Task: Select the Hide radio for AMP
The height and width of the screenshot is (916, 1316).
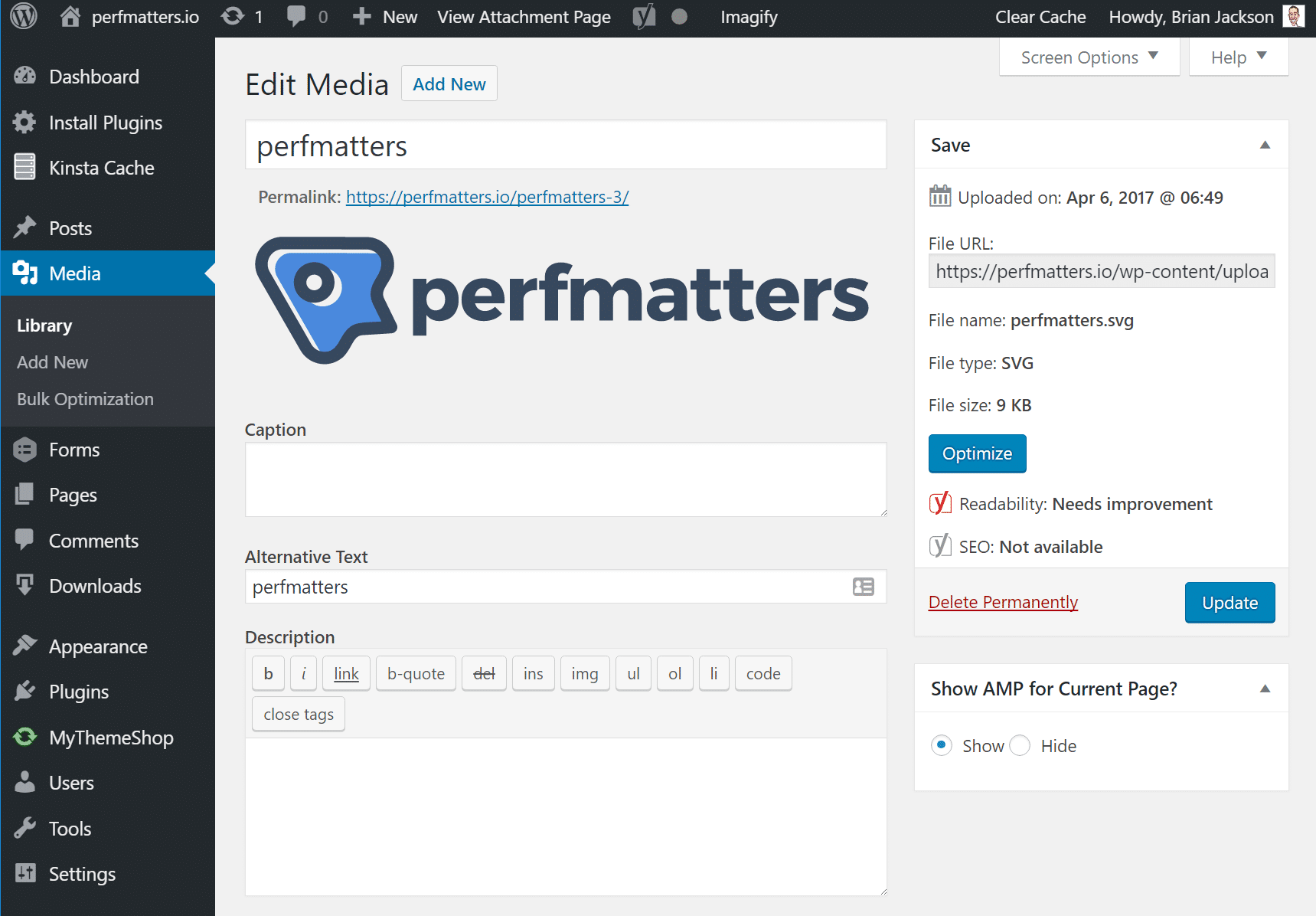Action: 1020,745
